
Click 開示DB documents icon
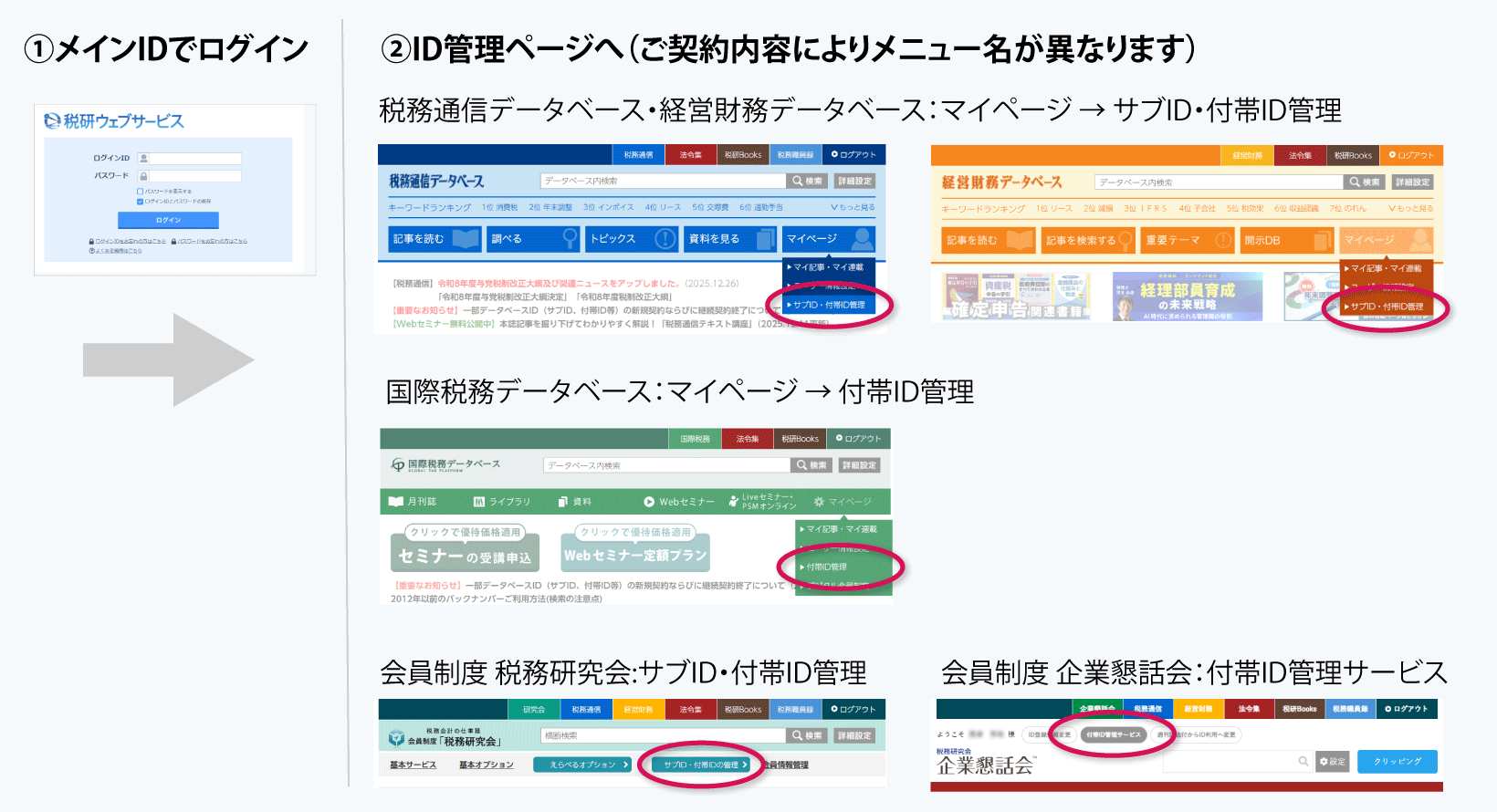(x=1323, y=240)
